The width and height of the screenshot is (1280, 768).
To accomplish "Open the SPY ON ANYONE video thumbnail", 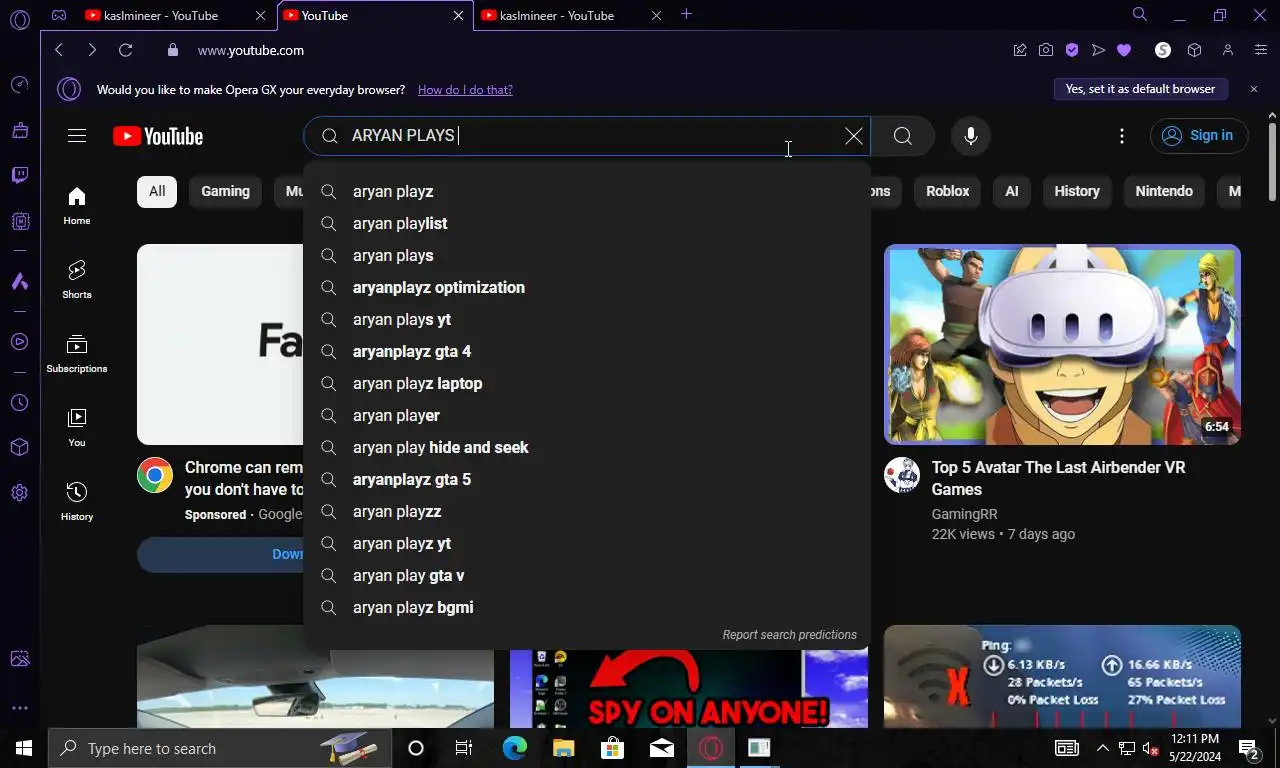I will pos(688,689).
